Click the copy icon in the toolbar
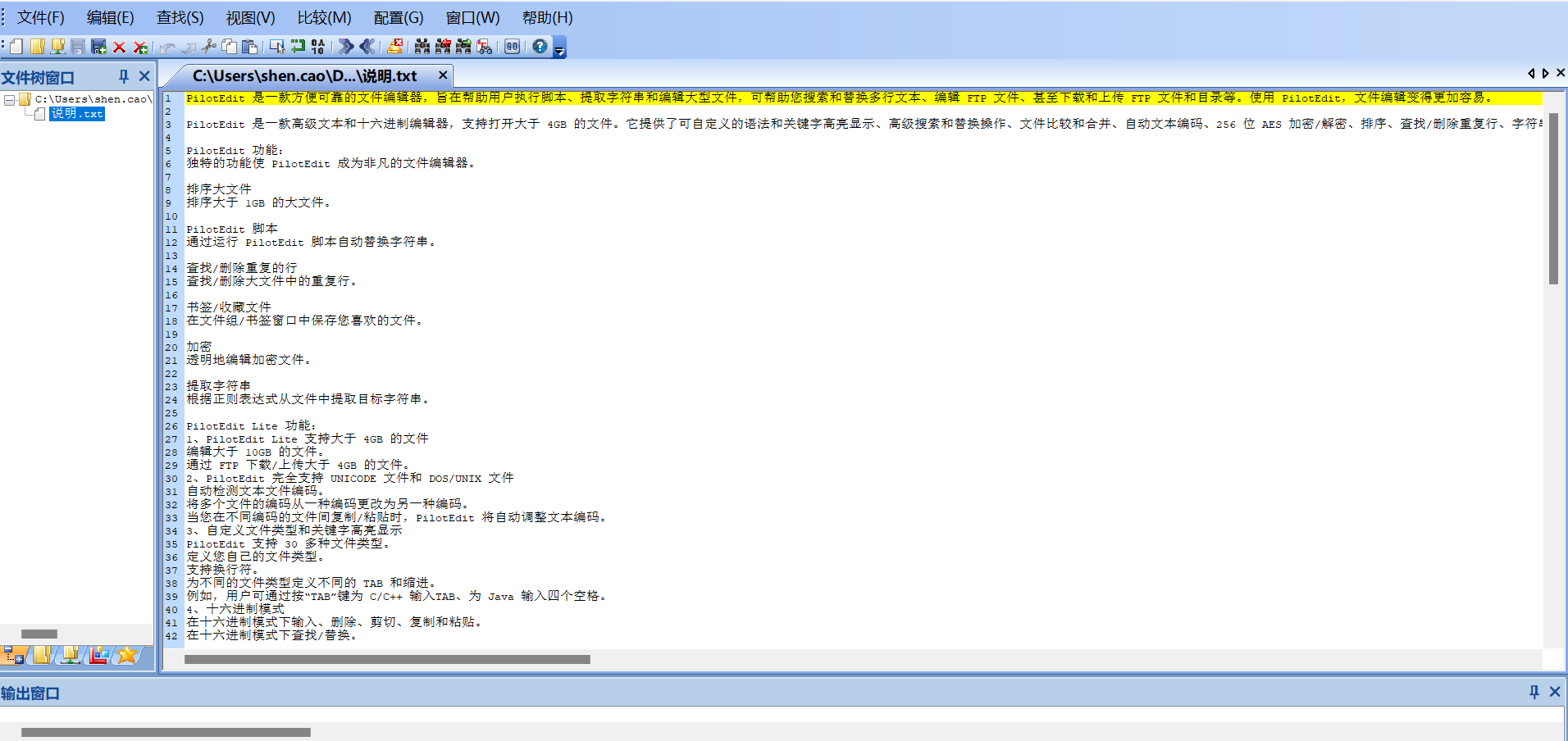1568x741 pixels. (x=230, y=47)
